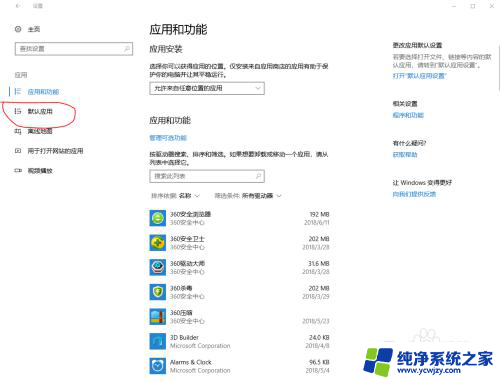The width and height of the screenshot is (500, 382).
Task: Go to 主页 settings home
Action: pyautogui.click(x=34, y=29)
